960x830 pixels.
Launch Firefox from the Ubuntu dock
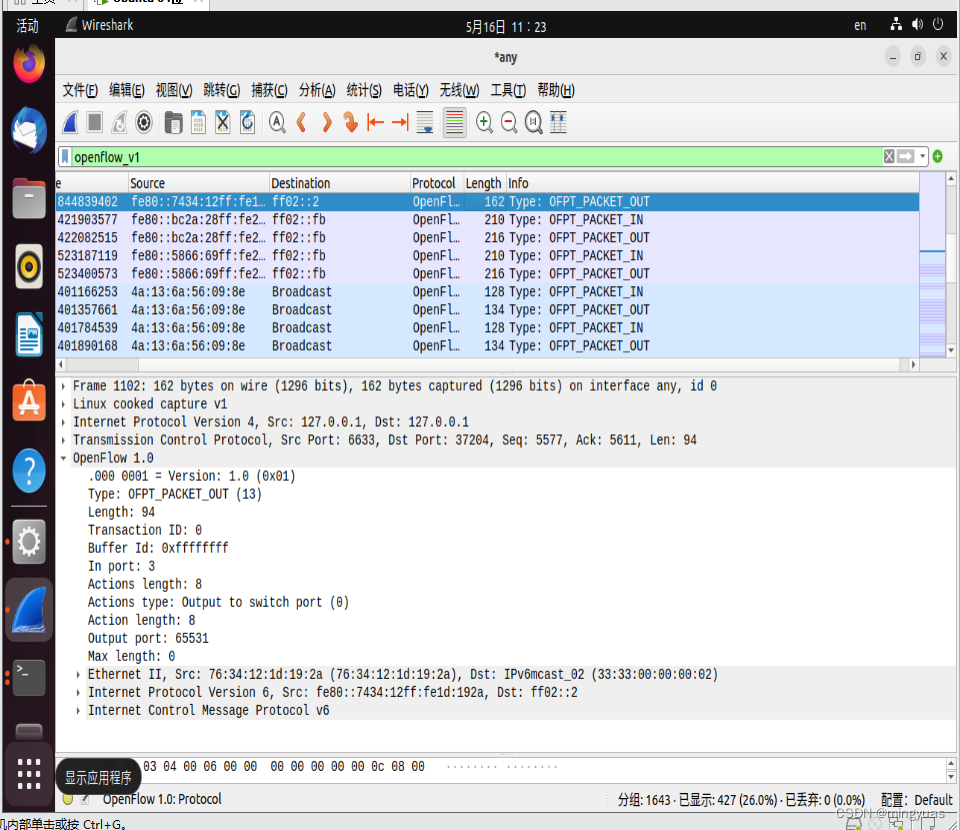click(x=29, y=62)
